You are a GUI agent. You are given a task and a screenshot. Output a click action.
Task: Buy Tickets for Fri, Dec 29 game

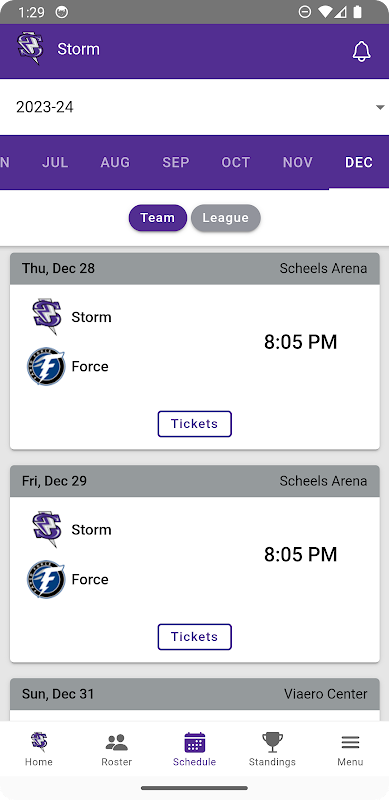(x=194, y=637)
